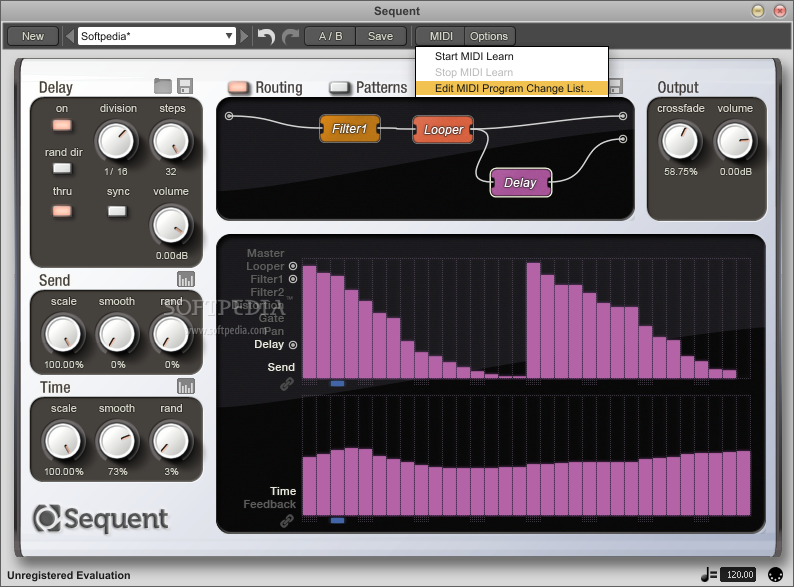
Task: Select the Looper routing node
Action: point(443,130)
